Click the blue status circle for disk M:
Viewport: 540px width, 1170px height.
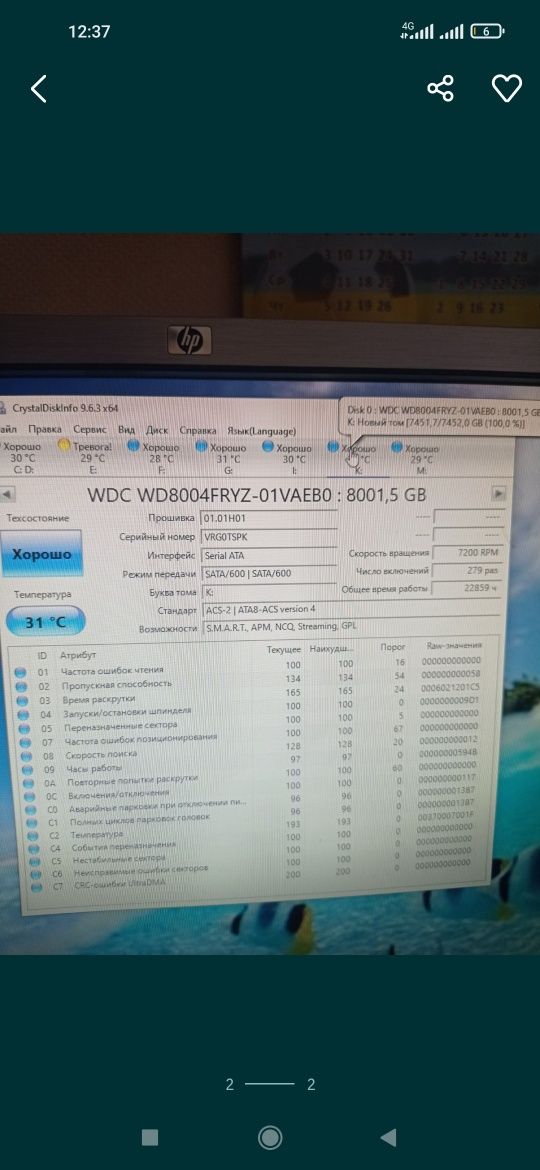[396, 447]
